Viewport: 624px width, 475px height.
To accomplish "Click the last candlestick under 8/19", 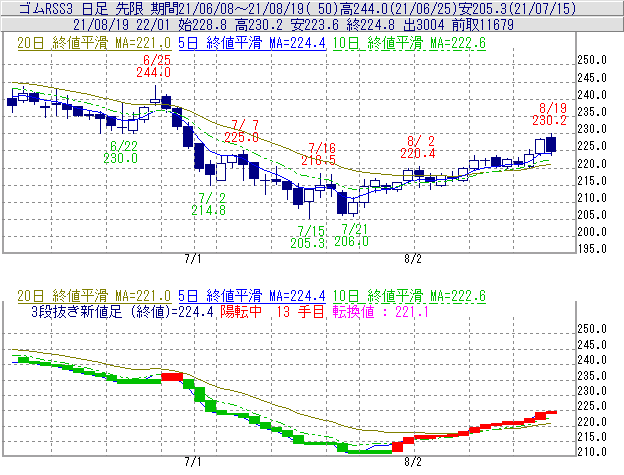I will (551, 144).
